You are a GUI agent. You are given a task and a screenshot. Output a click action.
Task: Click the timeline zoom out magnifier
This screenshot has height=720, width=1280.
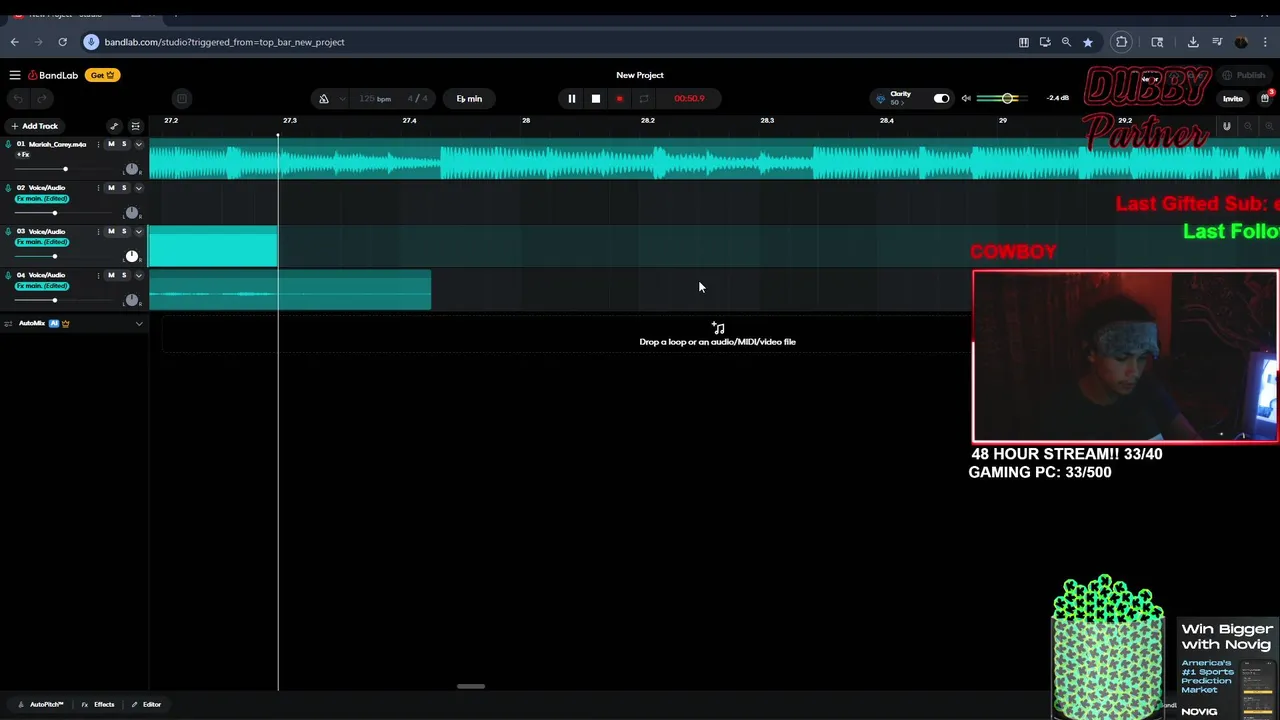pos(1248,126)
